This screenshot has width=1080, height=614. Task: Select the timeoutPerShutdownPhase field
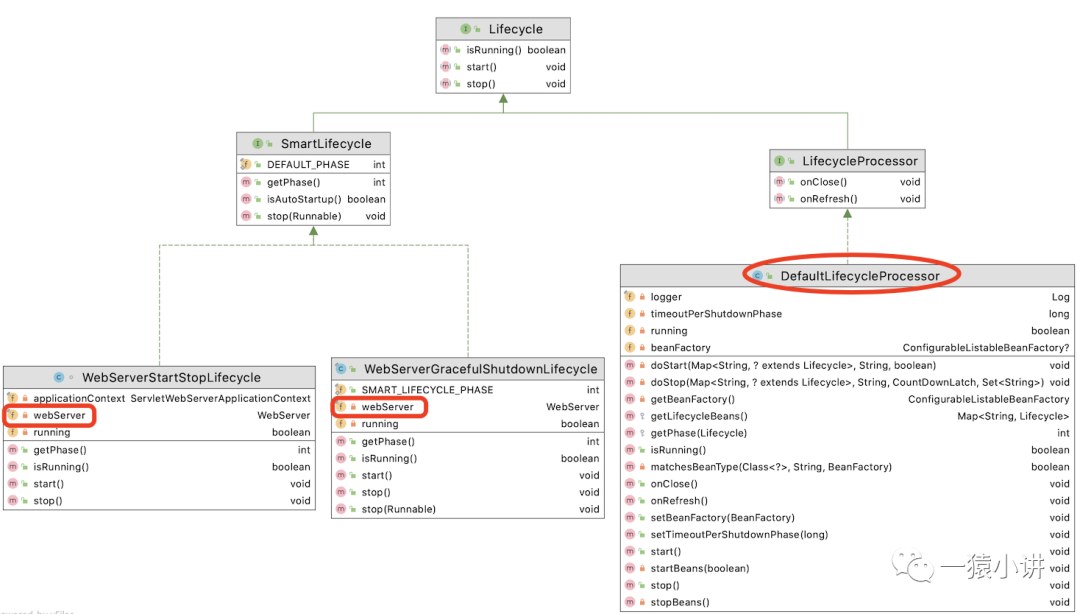click(x=847, y=314)
